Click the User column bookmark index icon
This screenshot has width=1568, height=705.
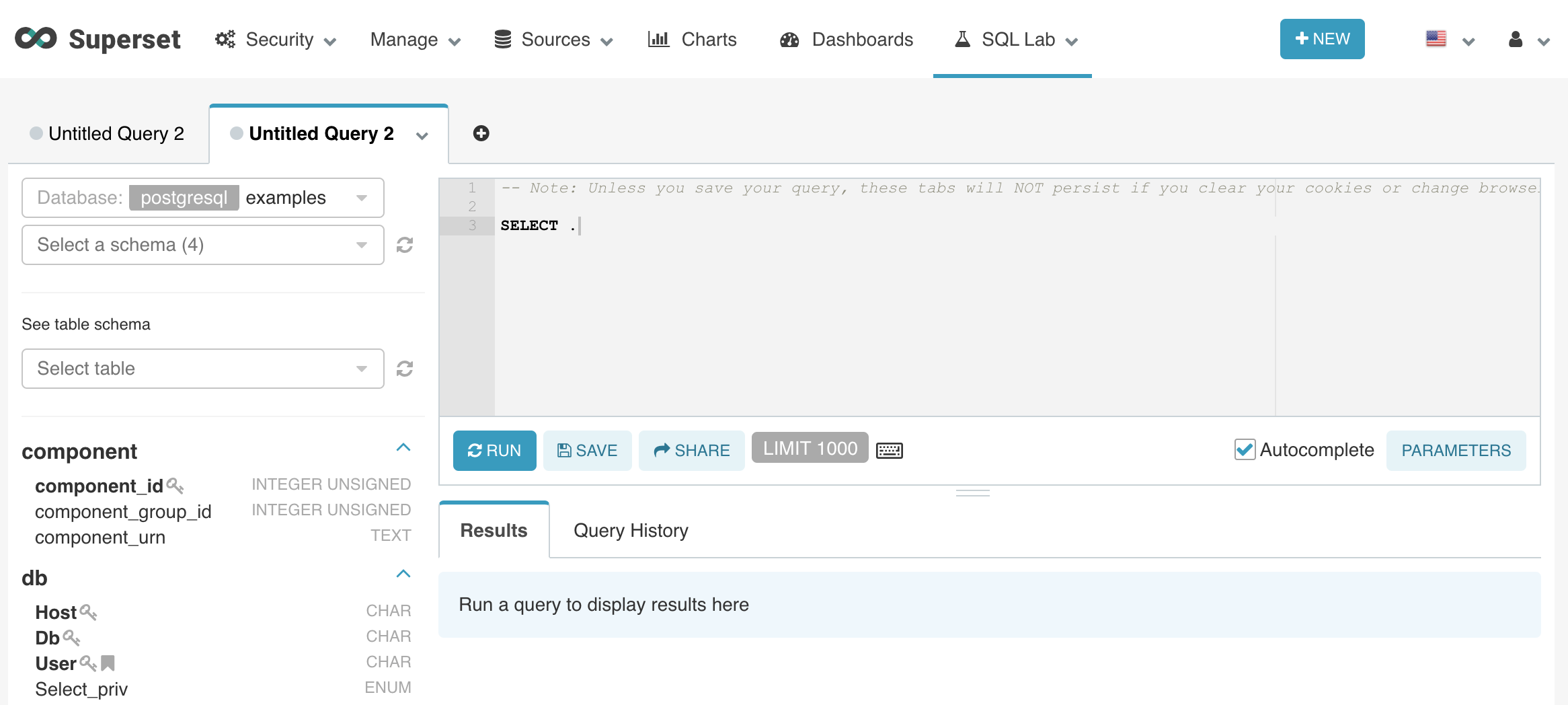coord(108,663)
